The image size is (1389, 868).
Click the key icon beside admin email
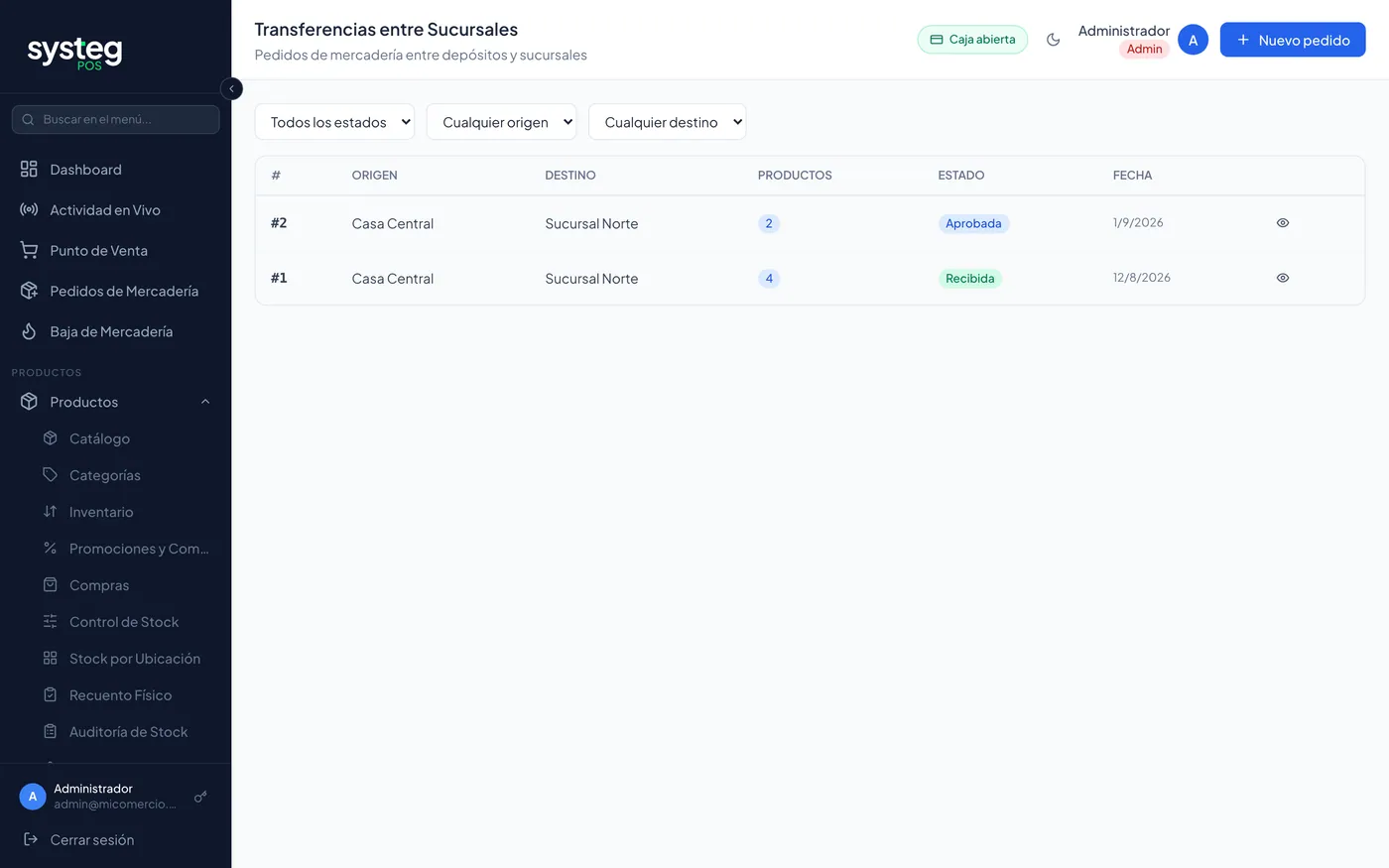(200, 797)
